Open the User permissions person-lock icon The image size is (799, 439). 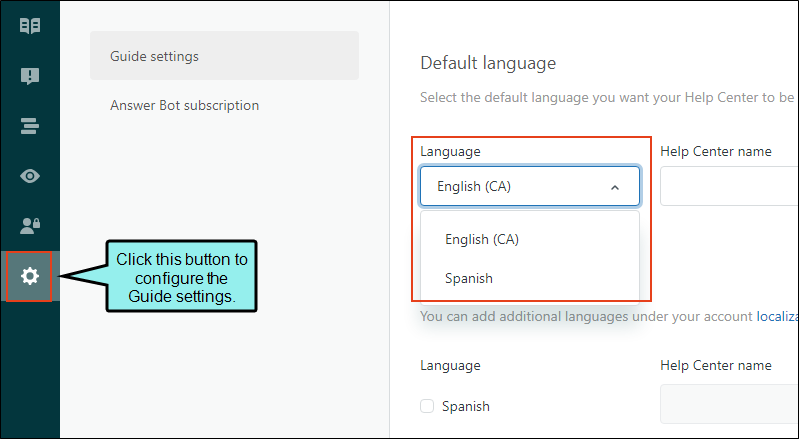[30, 226]
